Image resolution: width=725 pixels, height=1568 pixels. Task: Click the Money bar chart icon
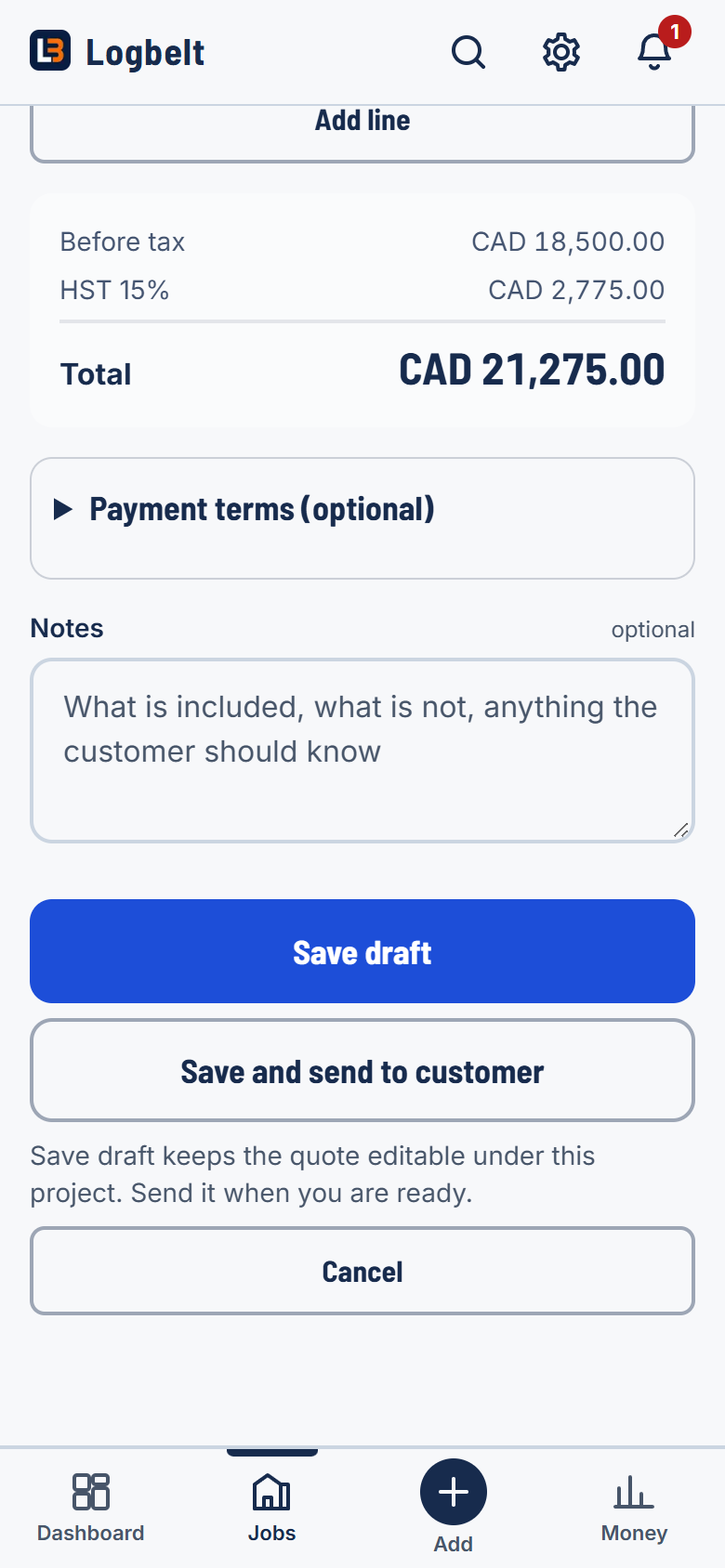click(634, 1491)
